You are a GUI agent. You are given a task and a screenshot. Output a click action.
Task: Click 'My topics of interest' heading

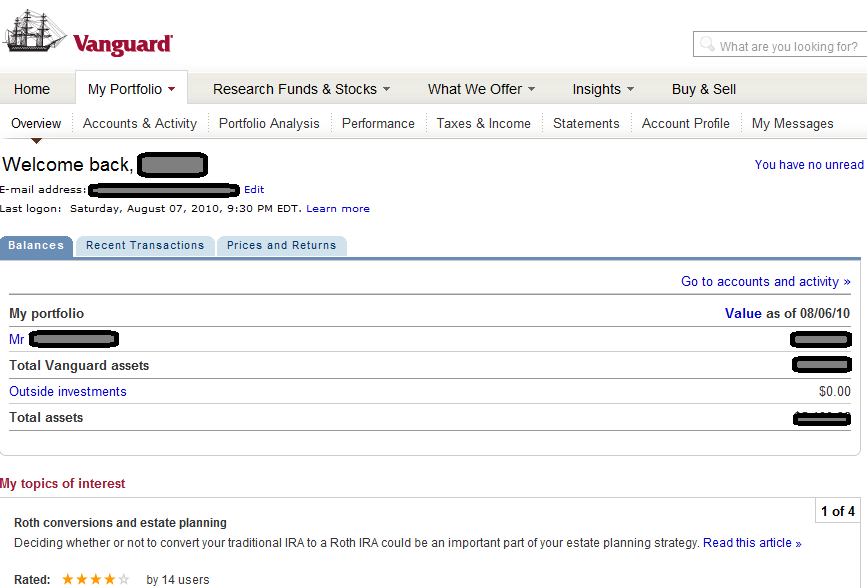62,483
